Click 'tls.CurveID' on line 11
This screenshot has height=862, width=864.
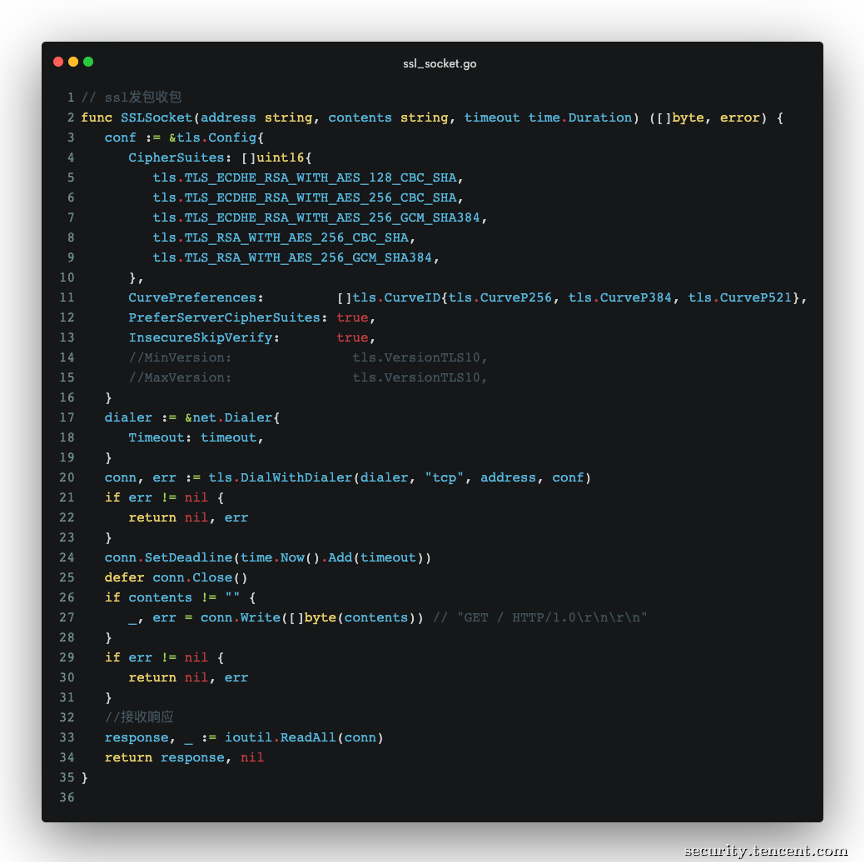coord(396,298)
